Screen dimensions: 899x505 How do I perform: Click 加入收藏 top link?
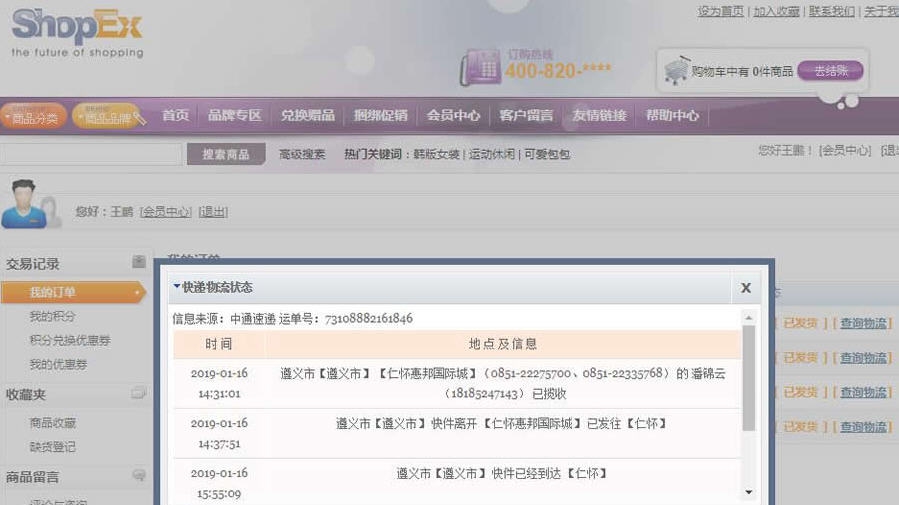point(776,11)
